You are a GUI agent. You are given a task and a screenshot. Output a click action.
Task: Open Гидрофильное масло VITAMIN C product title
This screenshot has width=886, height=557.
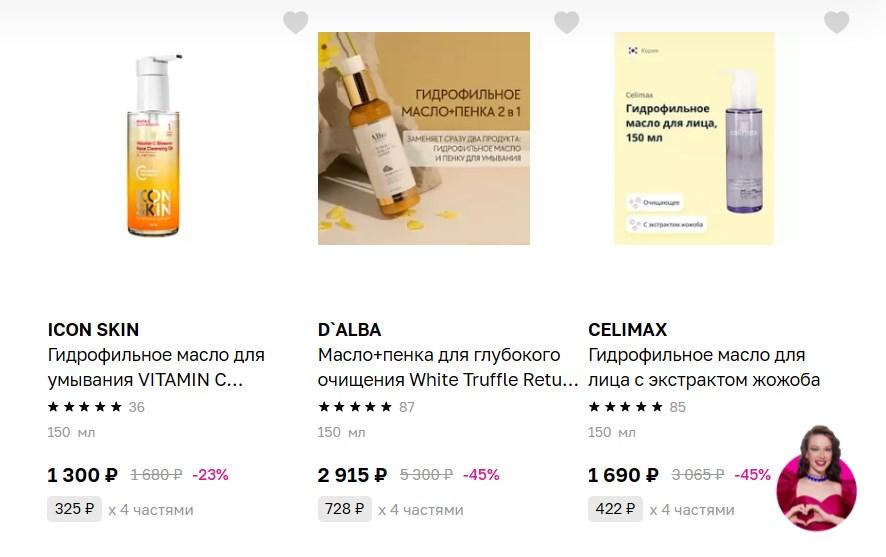tap(156, 368)
